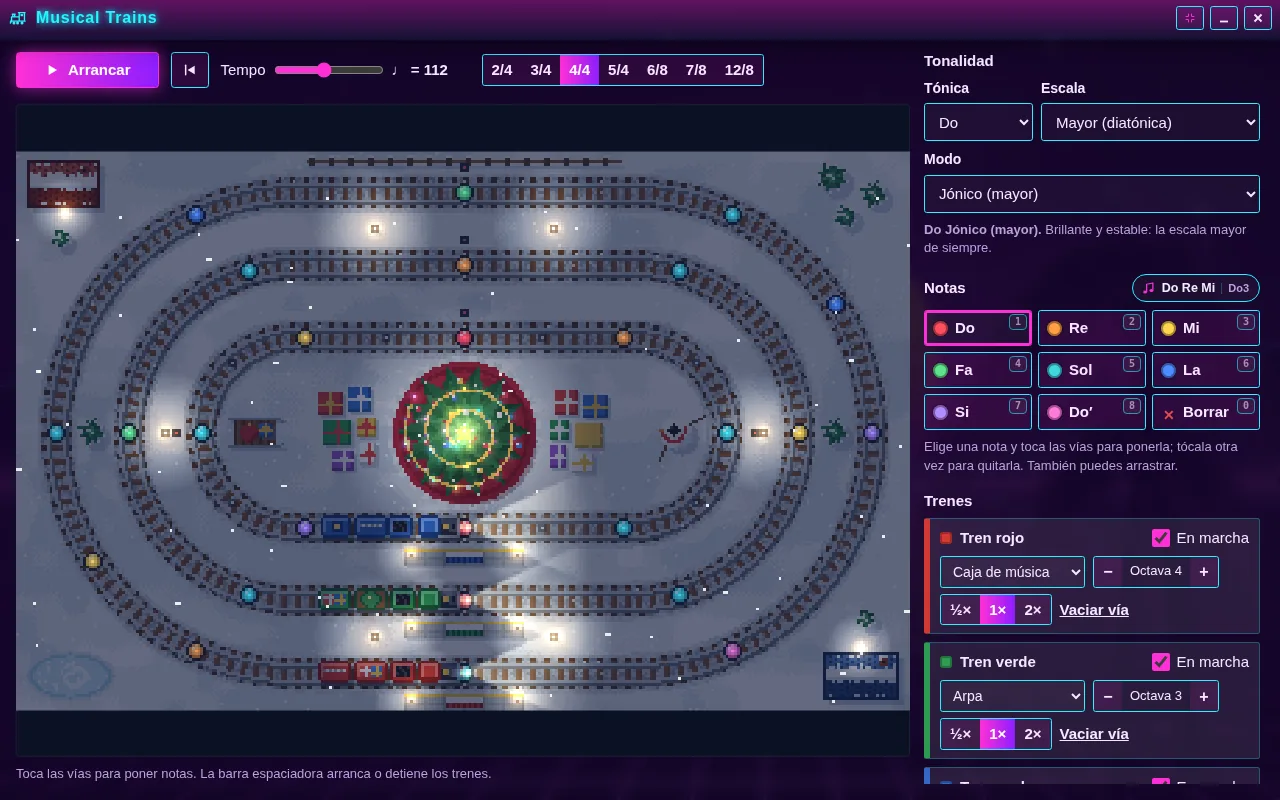Image resolution: width=1280 pixels, height=800 pixels.
Task: Decrease octave for Tren rojo
Action: 1106,572
